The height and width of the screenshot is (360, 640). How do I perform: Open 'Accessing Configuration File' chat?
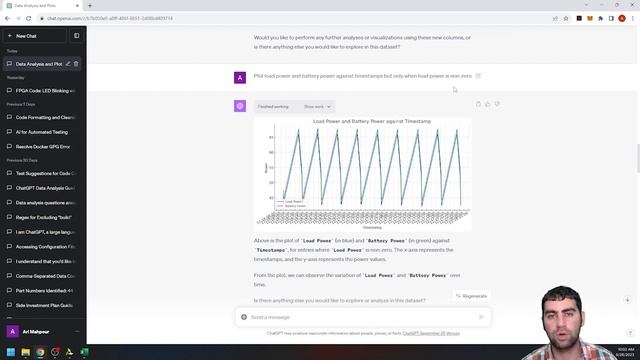coord(42,247)
